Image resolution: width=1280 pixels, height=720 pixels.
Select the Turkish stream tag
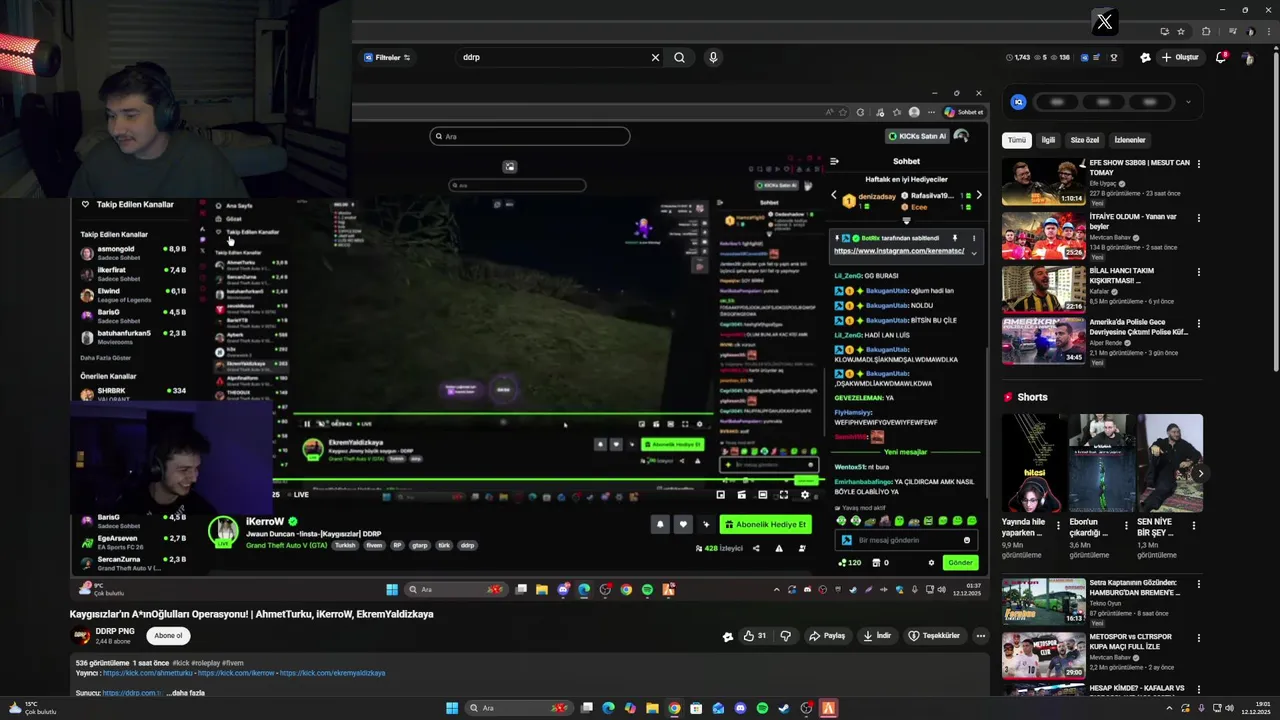[x=345, y=546]
